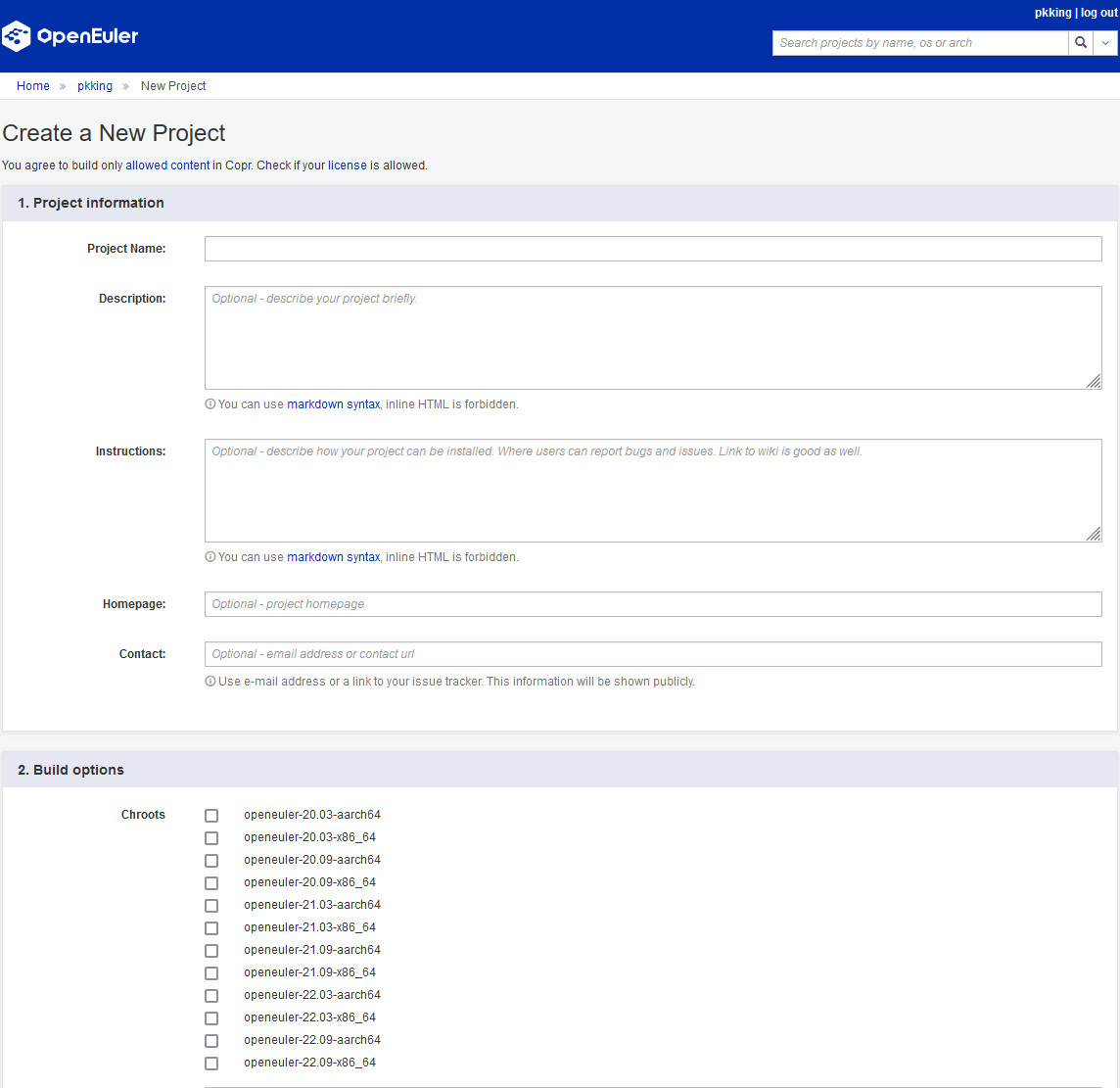Viewport: 1120px width, 1088px height.
Task: Enable the openeuler-20.03-aarch64 chroot
Action: [211, 816]
